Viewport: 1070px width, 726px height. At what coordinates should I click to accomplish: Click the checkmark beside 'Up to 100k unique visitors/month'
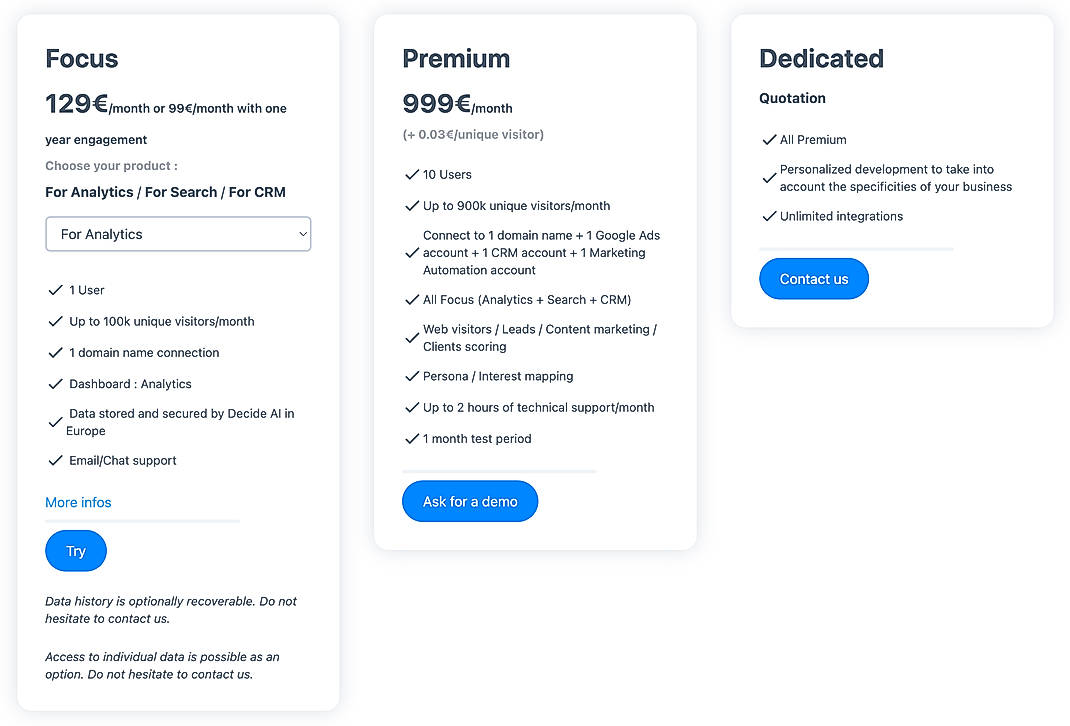click(56, 321)
